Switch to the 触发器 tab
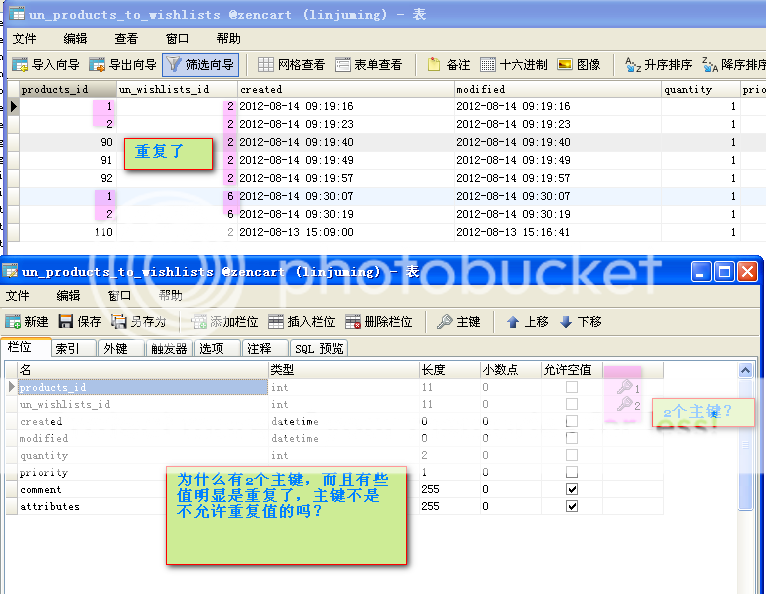Screen dimensions: 766x594 [x=169, y=349]
